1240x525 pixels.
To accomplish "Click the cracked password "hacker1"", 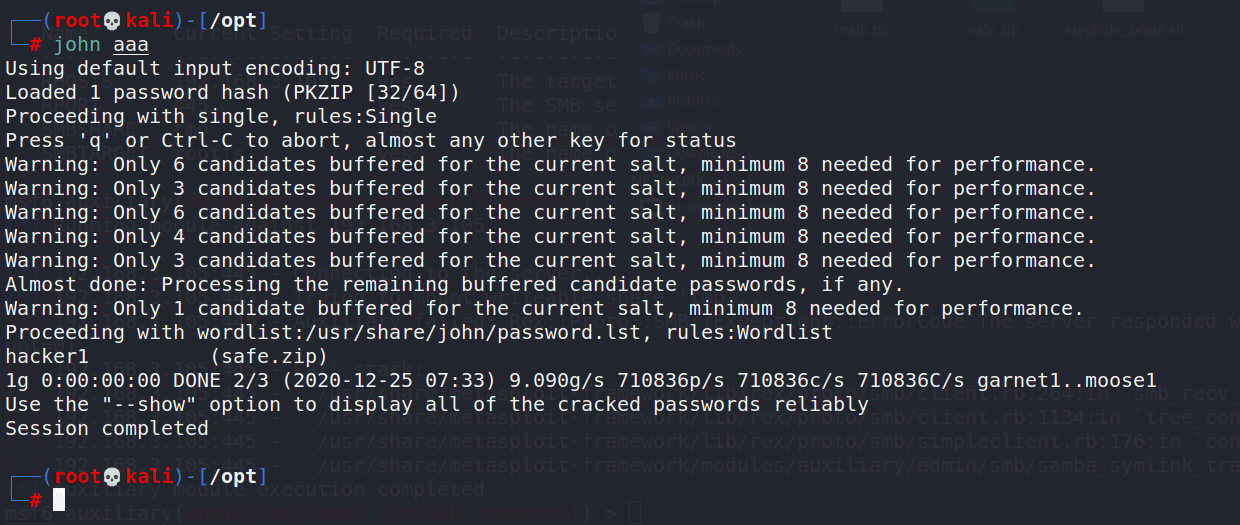I will click(47, 356).
